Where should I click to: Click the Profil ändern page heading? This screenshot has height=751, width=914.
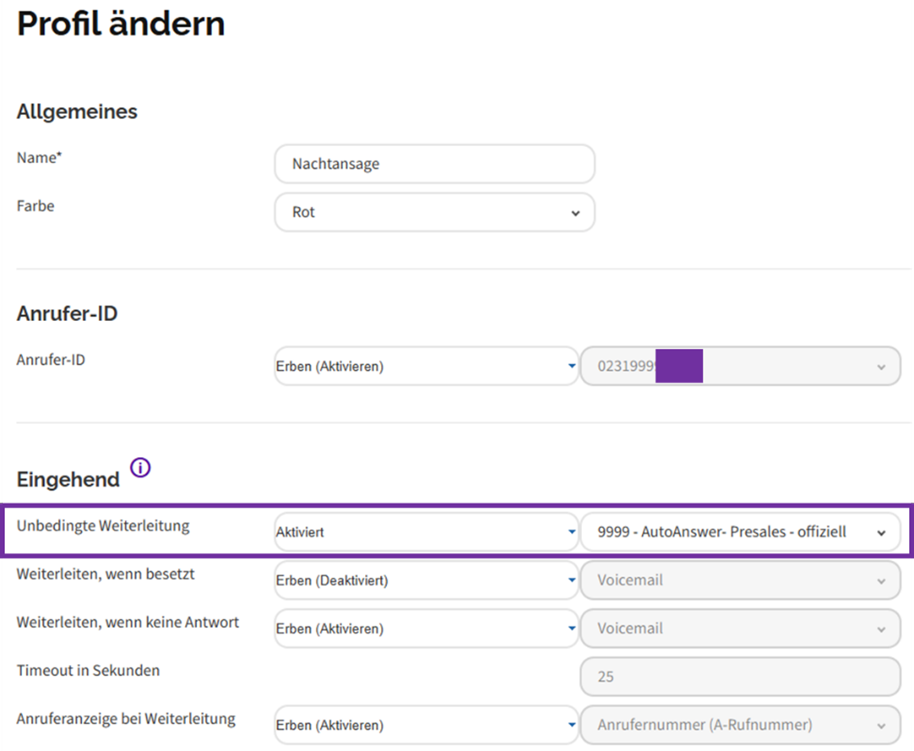coord(121,24)
